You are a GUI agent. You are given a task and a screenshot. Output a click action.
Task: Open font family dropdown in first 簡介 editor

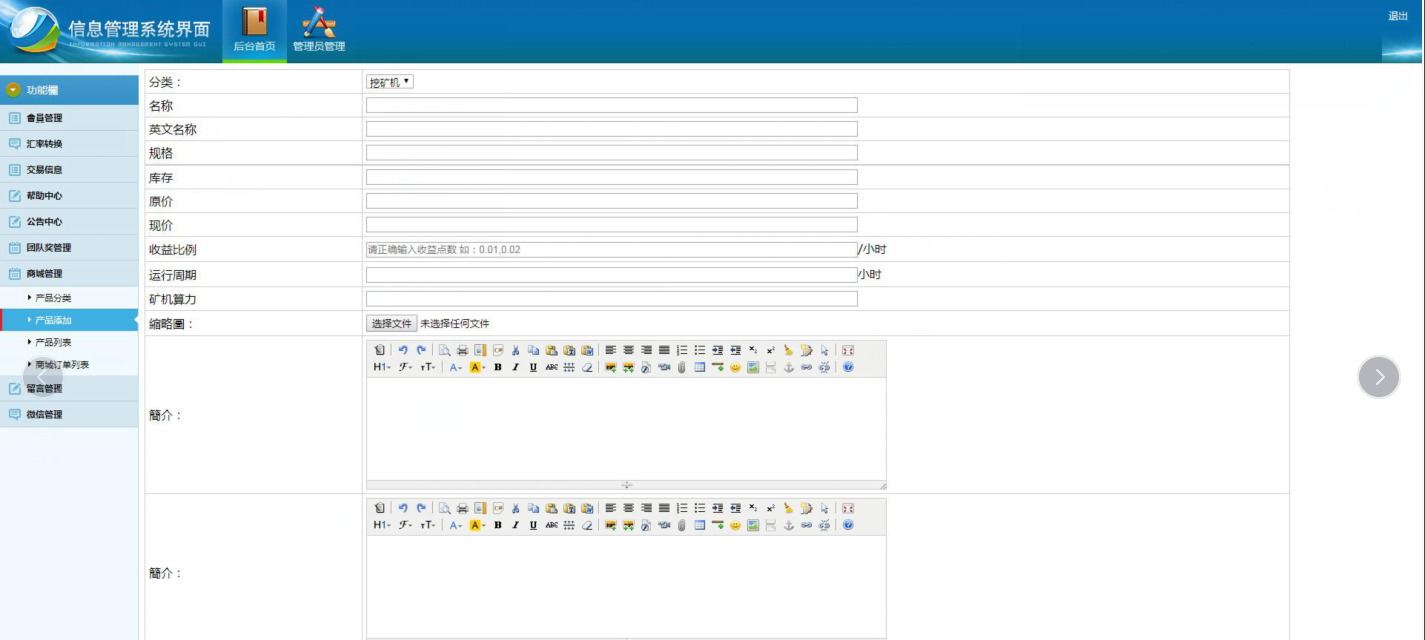[x=405, y=367]
